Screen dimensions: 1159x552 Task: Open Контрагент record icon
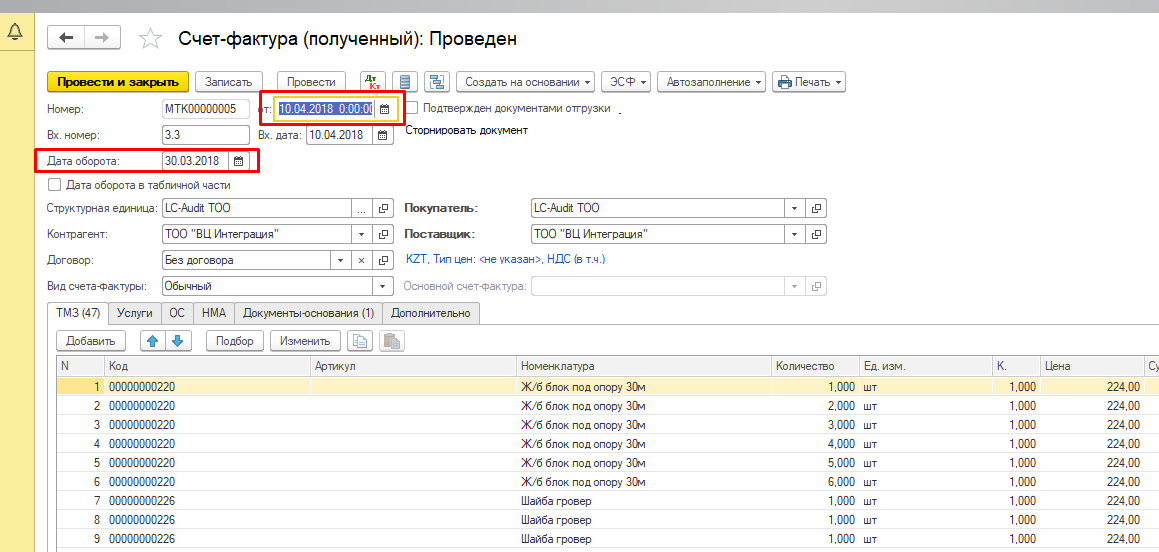(x=383, y=234)
